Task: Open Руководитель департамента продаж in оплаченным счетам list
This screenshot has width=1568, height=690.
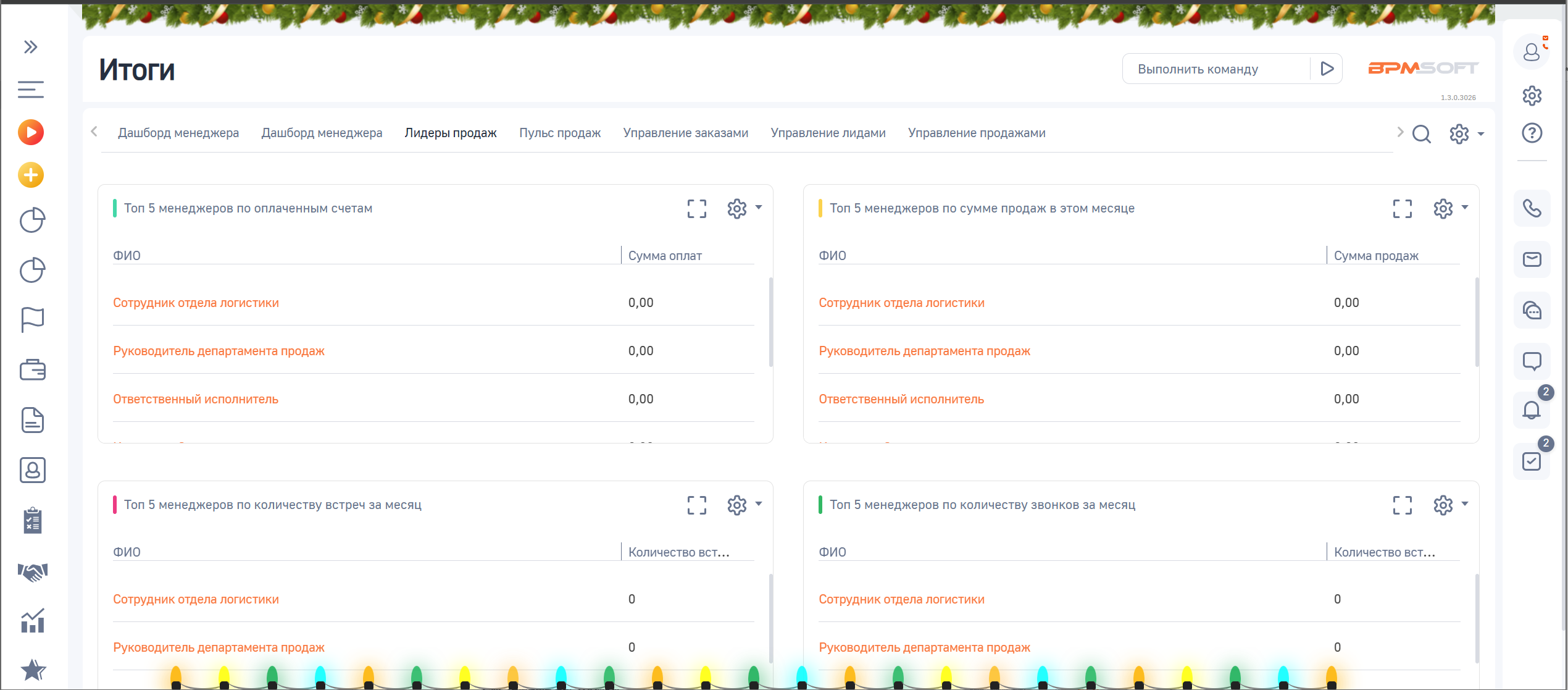Action: click(219, 351)
